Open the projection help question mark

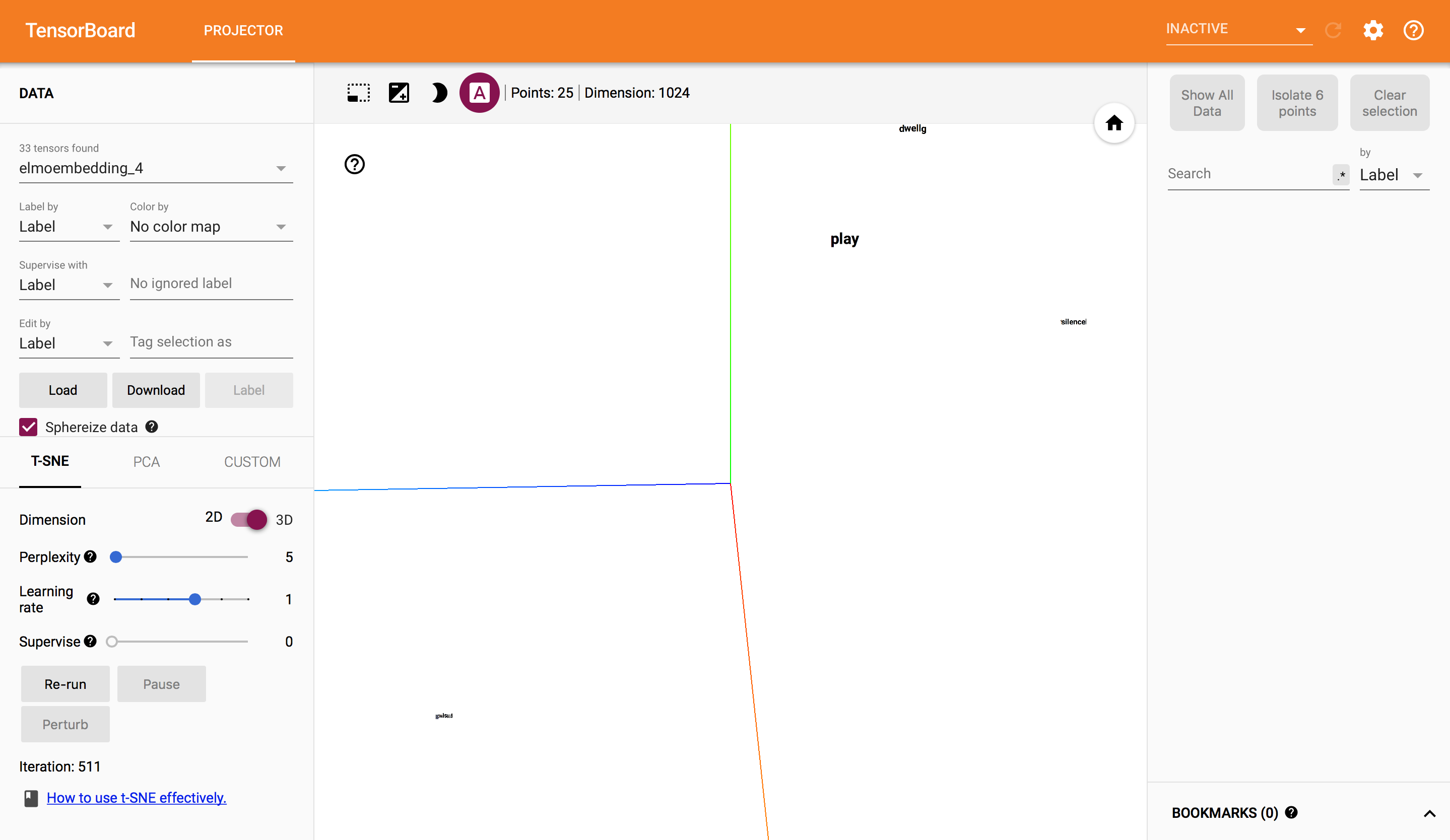355,165
